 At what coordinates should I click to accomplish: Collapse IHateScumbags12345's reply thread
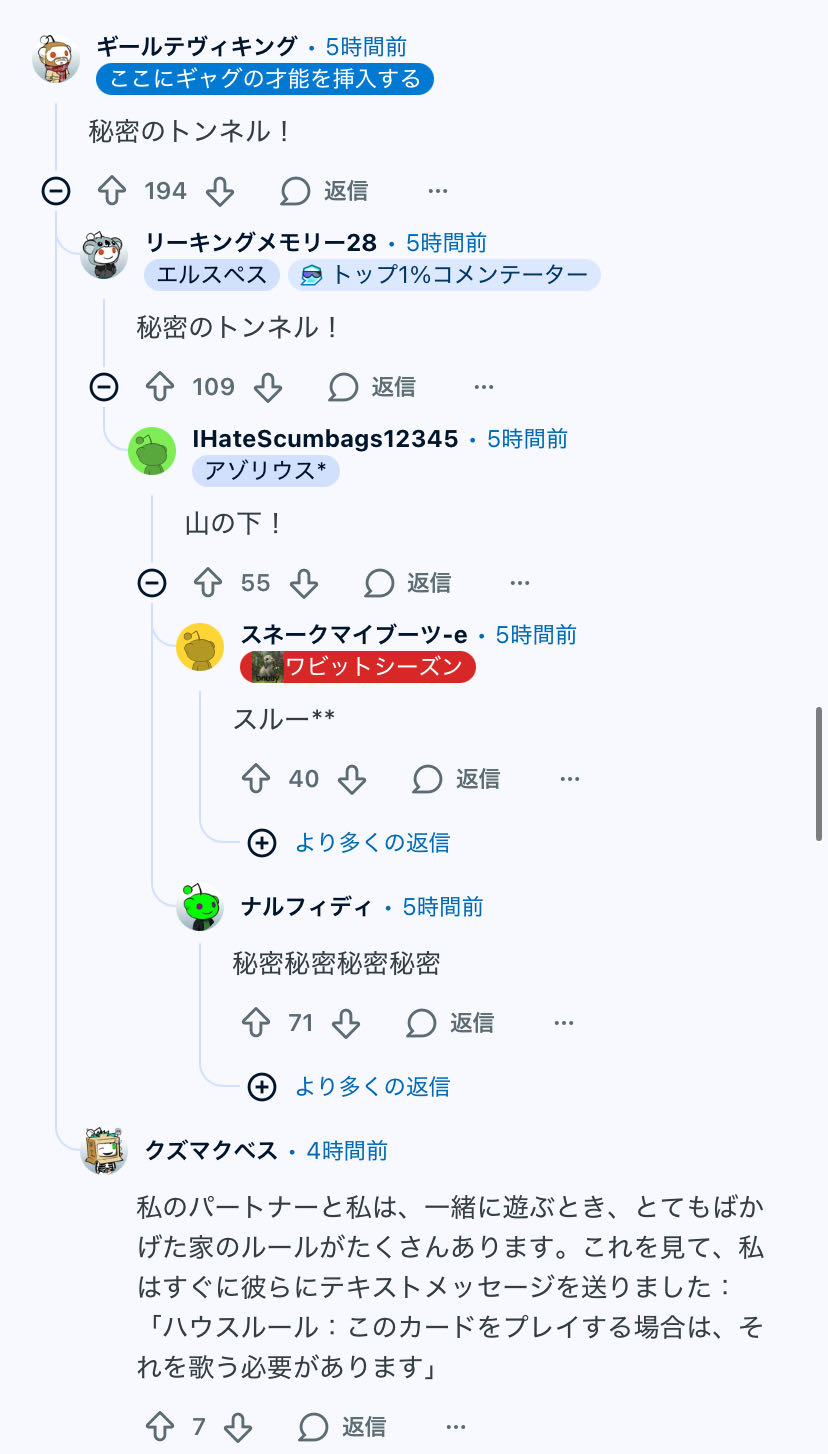click(152, 583)
